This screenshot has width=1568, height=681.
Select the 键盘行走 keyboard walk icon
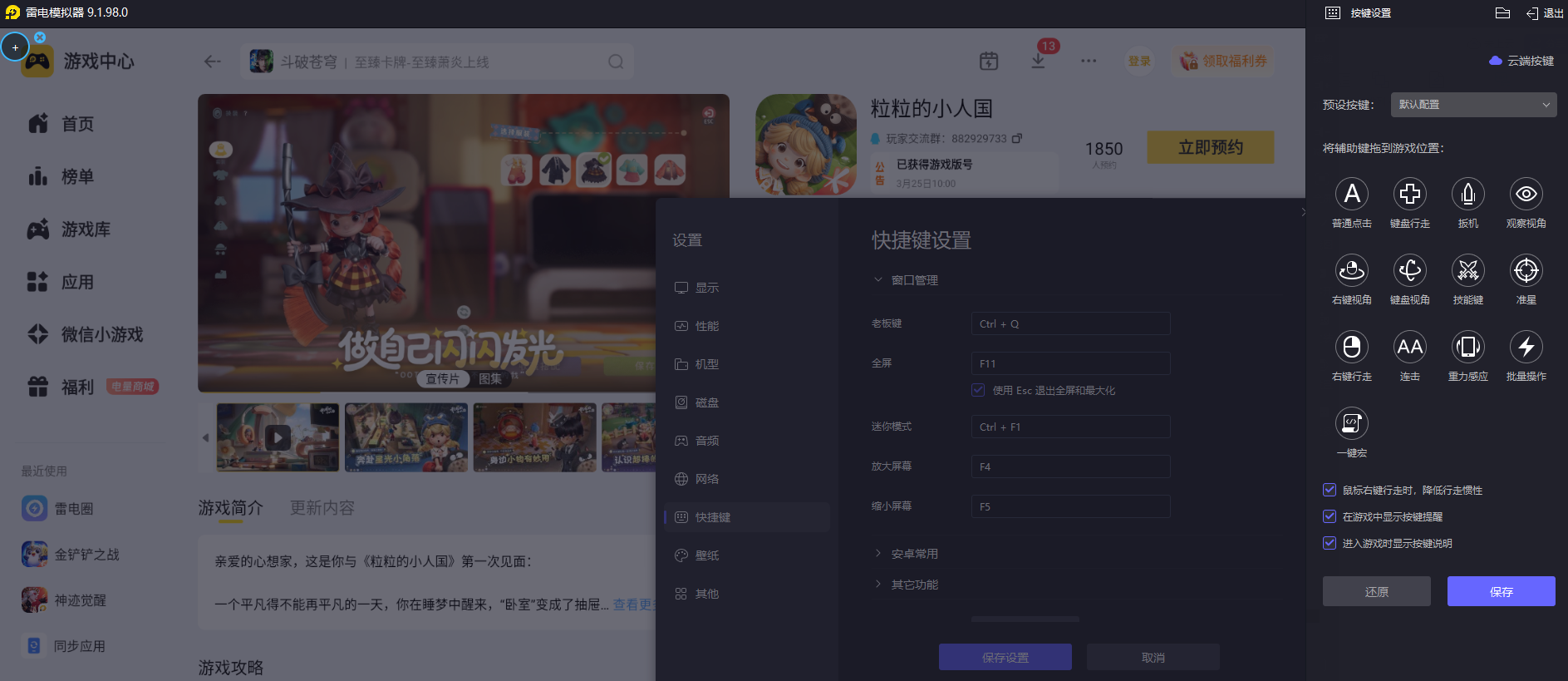(1409, 194)
